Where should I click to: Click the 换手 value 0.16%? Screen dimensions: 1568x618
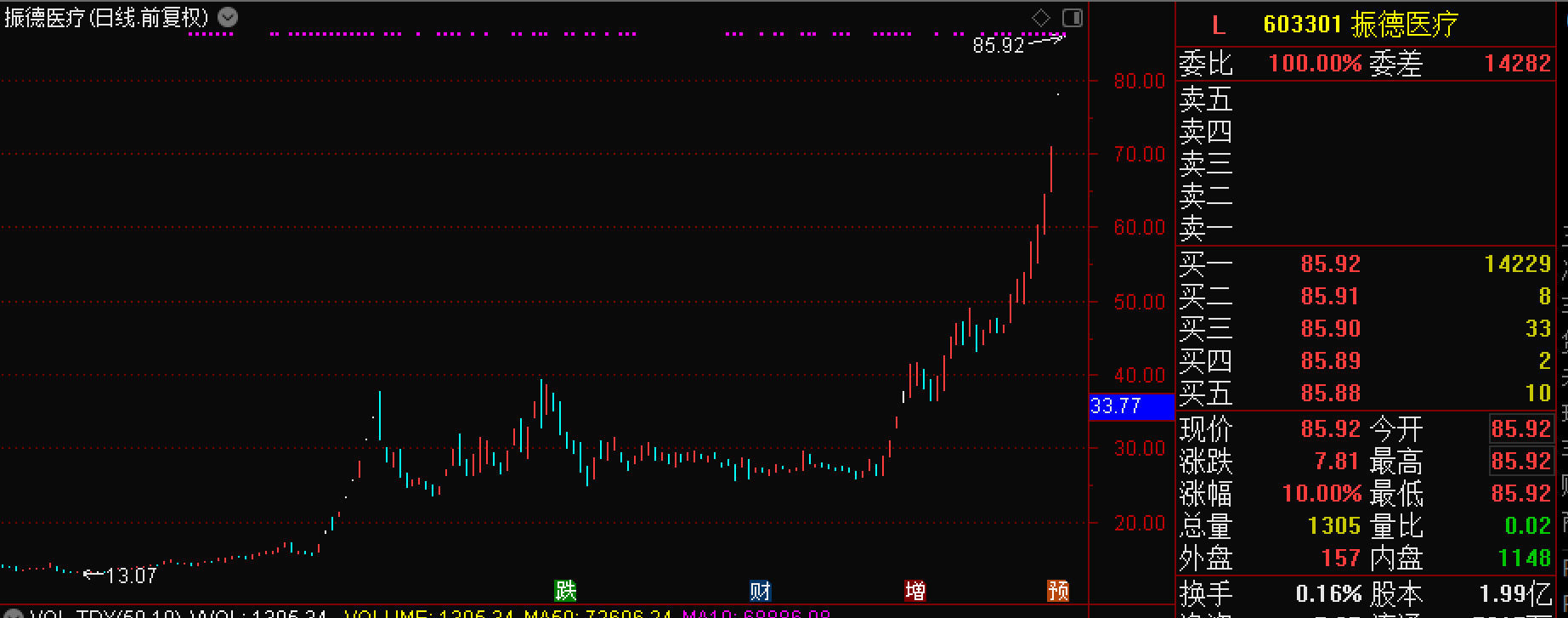click(1329, 593)
